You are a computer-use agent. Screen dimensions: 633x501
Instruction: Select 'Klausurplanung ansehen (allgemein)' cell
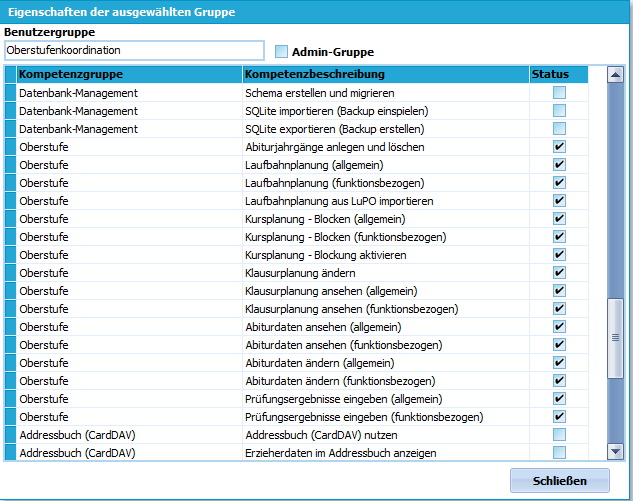pyautogui.click(x=386, y=291)
